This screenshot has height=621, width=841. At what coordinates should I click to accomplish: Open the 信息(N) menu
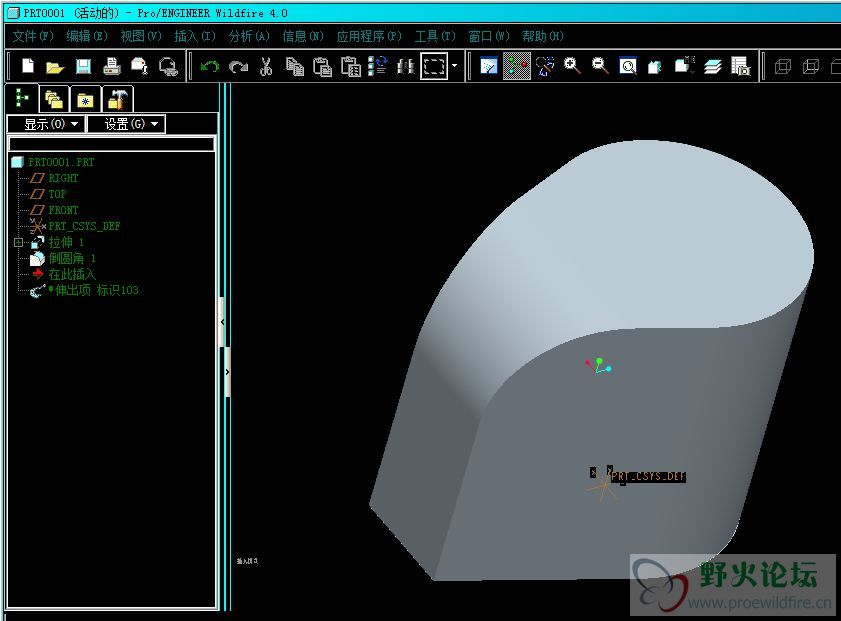point(303,36)
